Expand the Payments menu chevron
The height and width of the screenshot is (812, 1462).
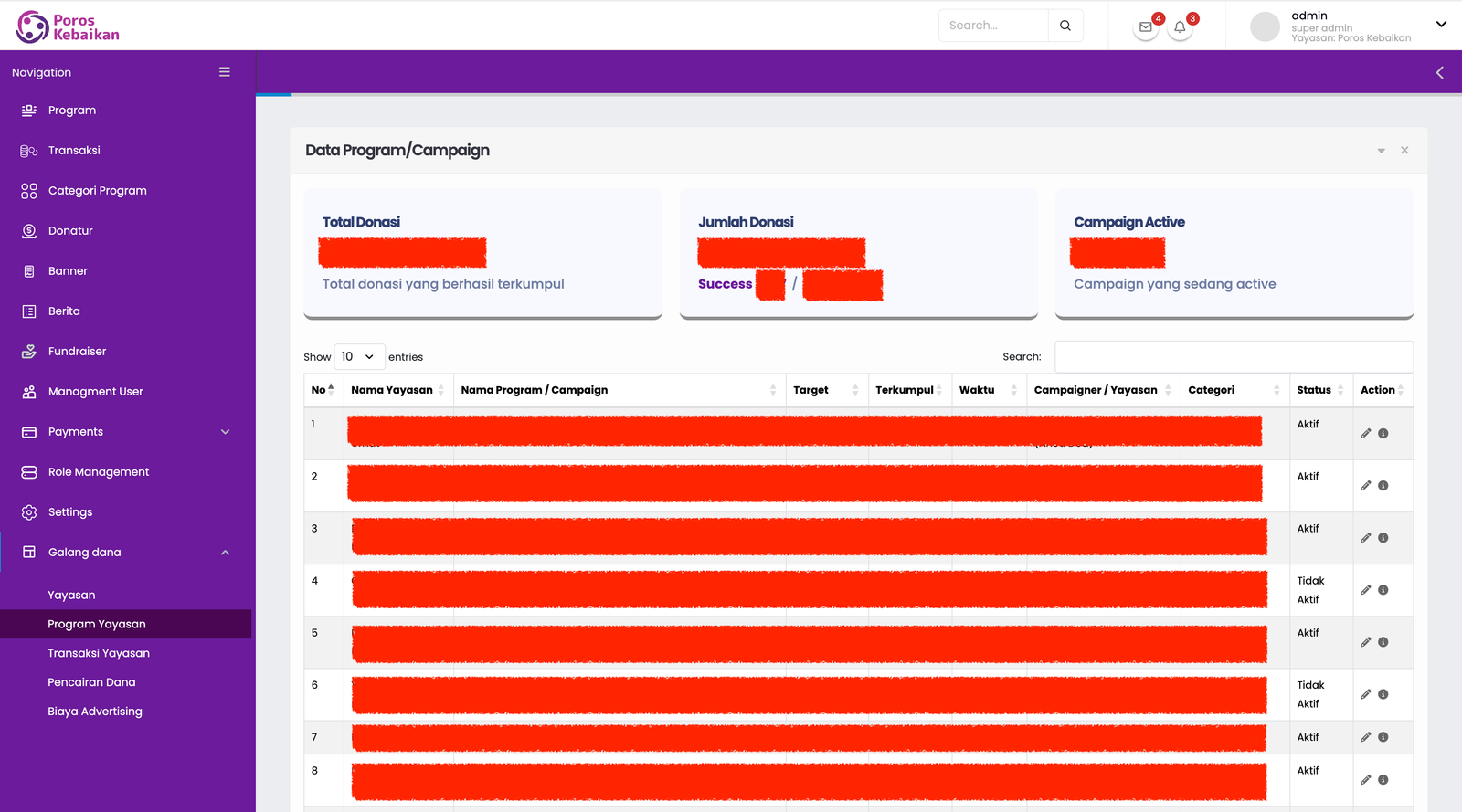point(226,432)
